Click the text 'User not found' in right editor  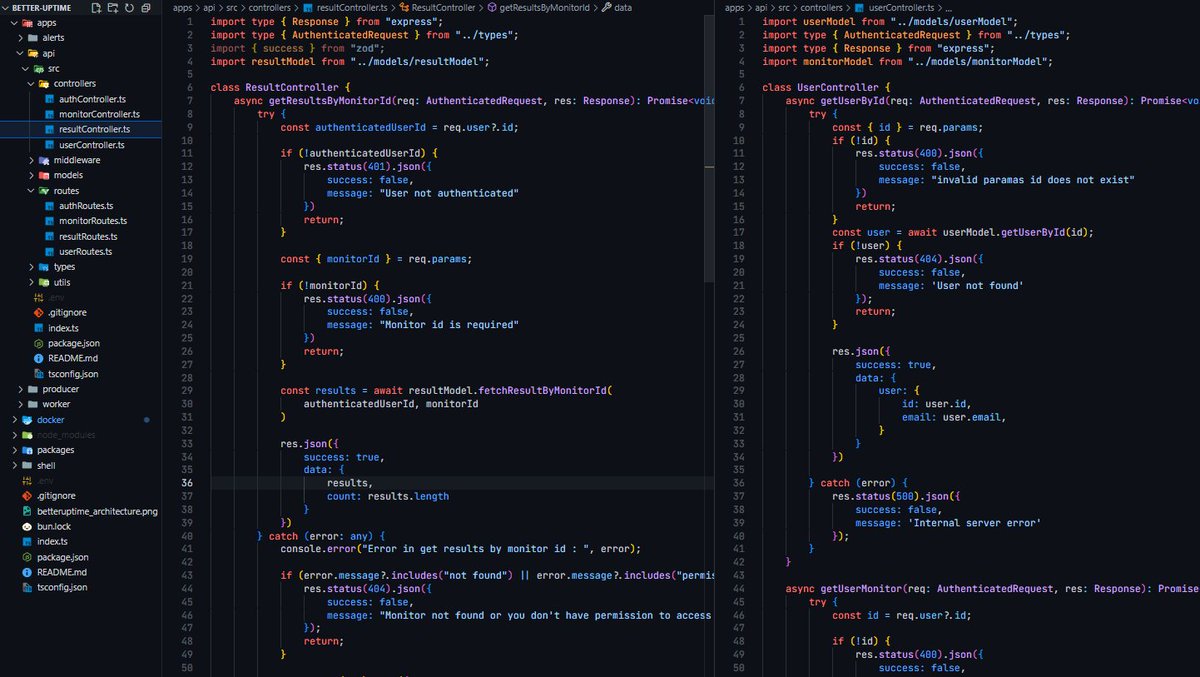click(977, 285)
